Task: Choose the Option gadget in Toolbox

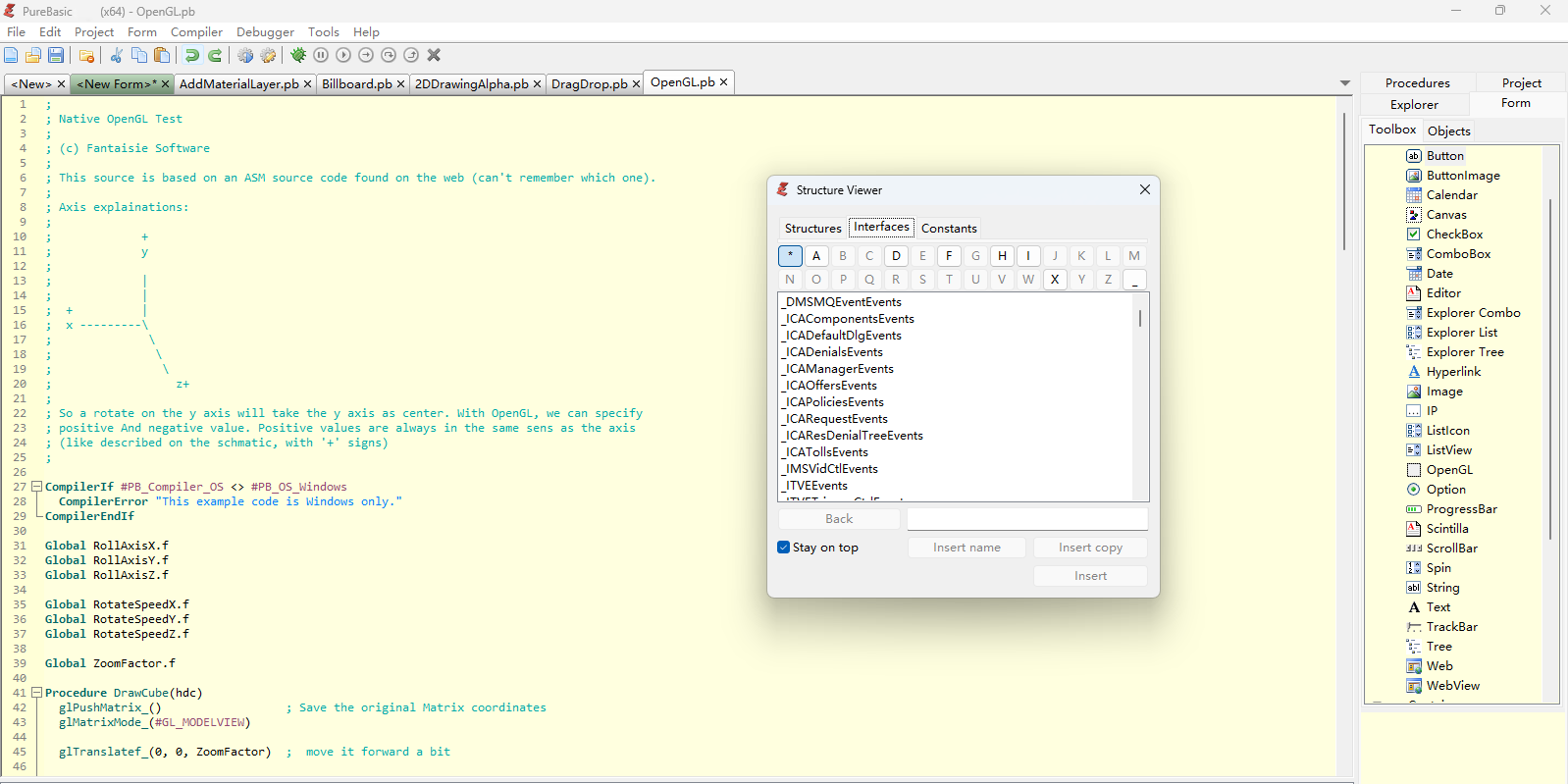Action: (1445, 490)
